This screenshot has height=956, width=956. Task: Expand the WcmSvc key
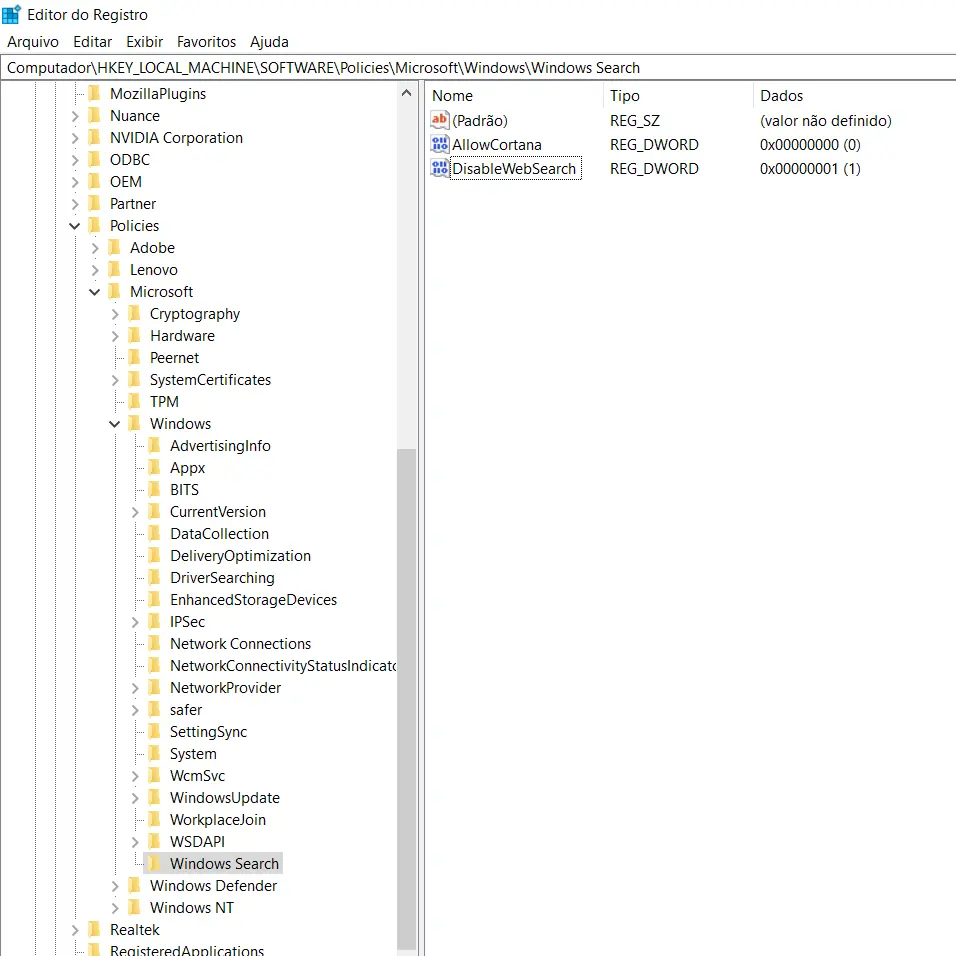[x=135, y=776]
